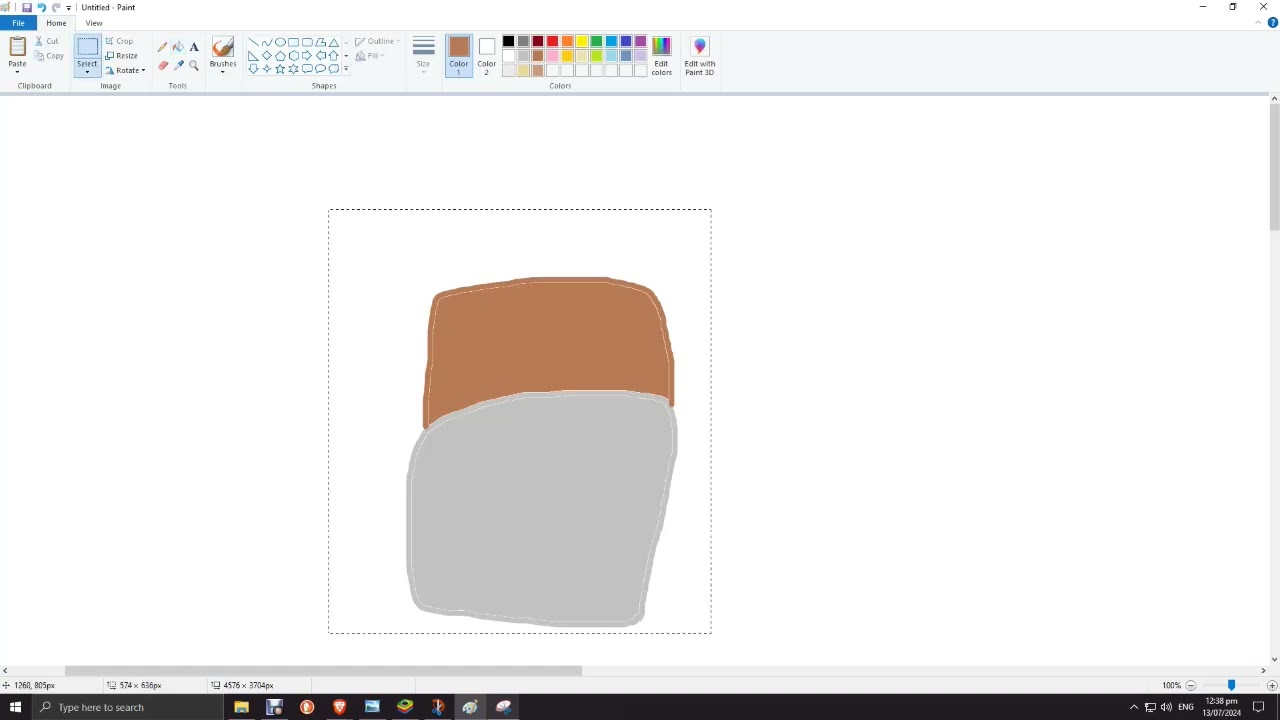
Task: Click the Copy button
Action: click(49, 56)
